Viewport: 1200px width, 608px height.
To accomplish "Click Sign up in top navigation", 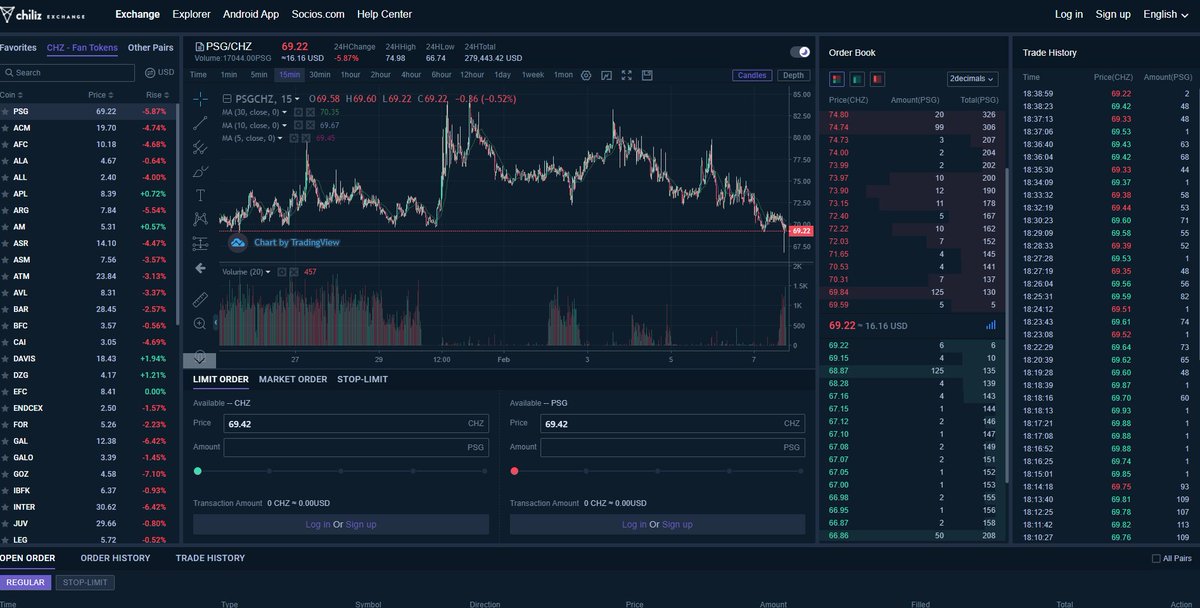I will (1113, 14).
